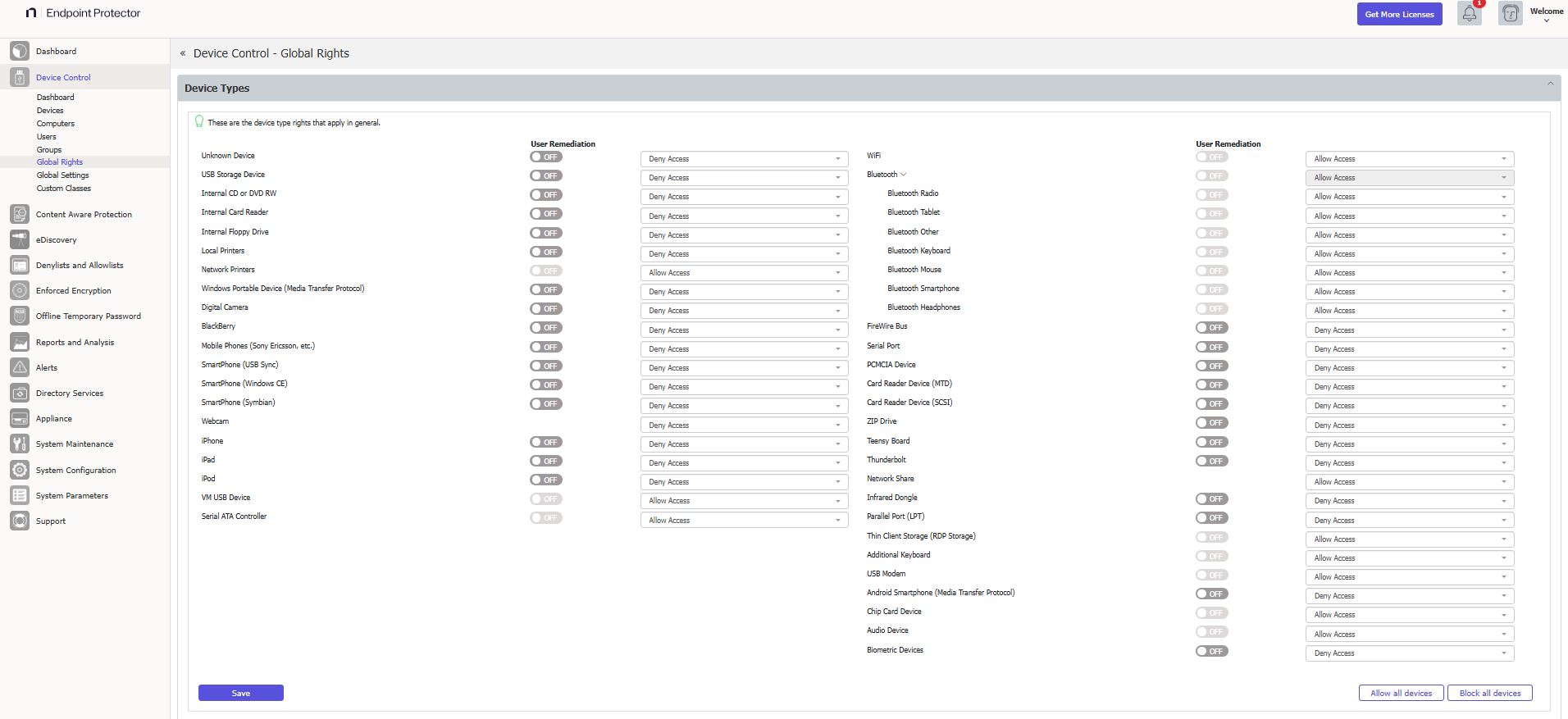Viewport: 1568px width, 719px height.
Task: Click the Device Control sidebar icon
Action: [x=20, y=77]
